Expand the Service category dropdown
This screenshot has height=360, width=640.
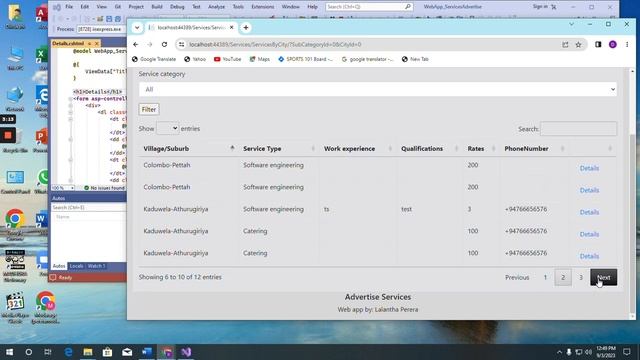coord(378,89)
